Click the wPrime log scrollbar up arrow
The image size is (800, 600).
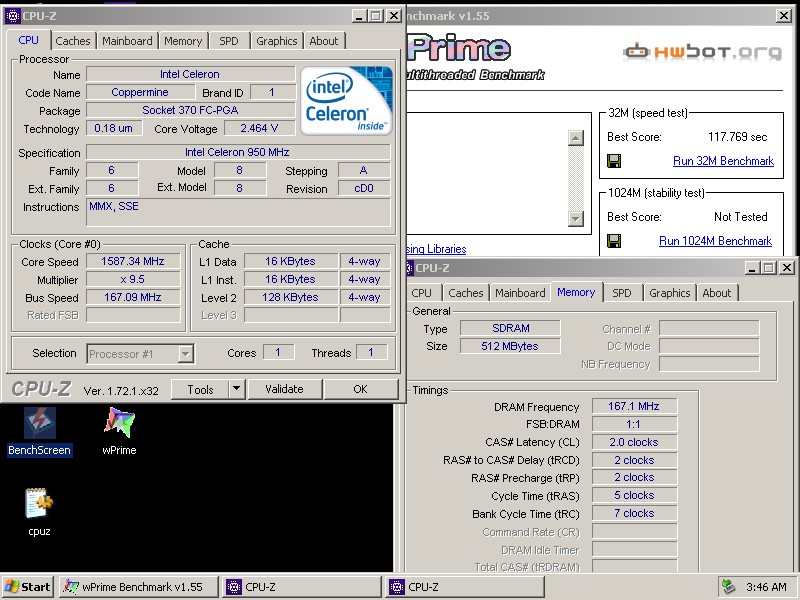[x=576, y=138]
